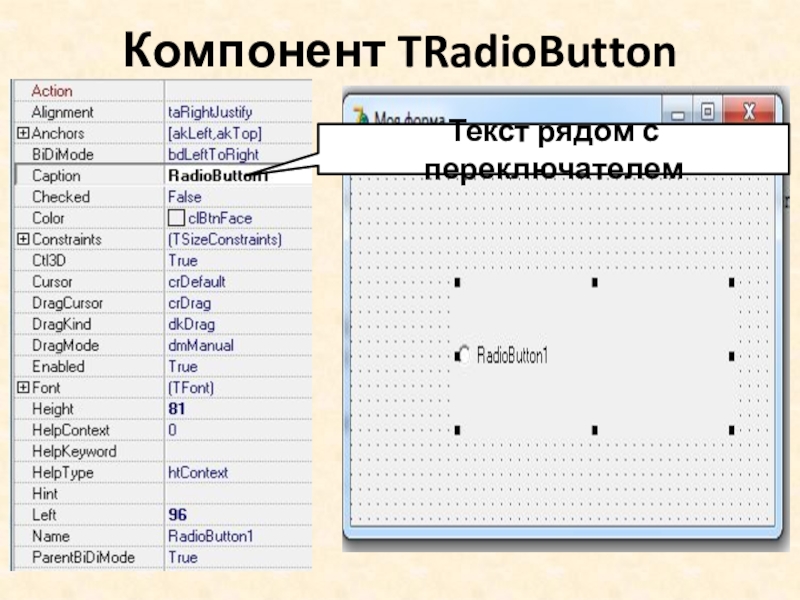Select the Alignment property name
Image resolution: width=800 pixels, height=600 pixels.
[63, 112]
